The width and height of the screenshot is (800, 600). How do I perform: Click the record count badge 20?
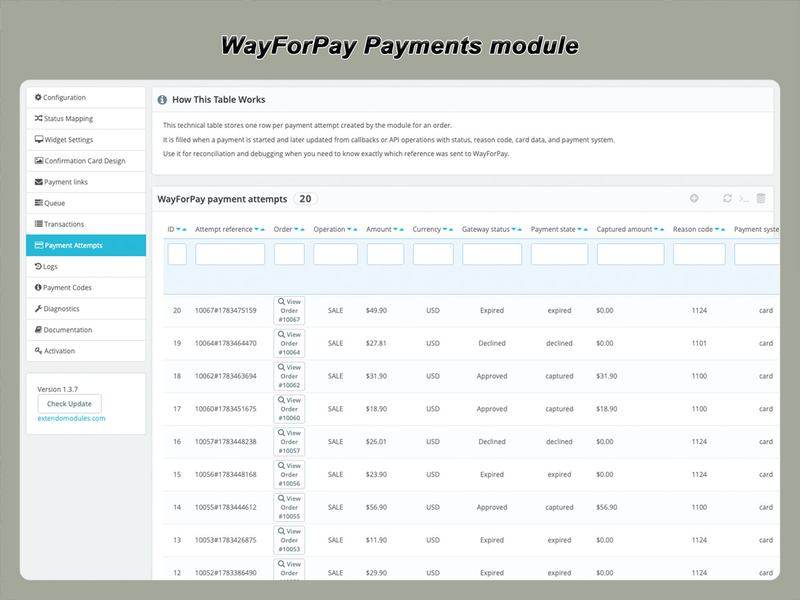click(x=305, y=199)
